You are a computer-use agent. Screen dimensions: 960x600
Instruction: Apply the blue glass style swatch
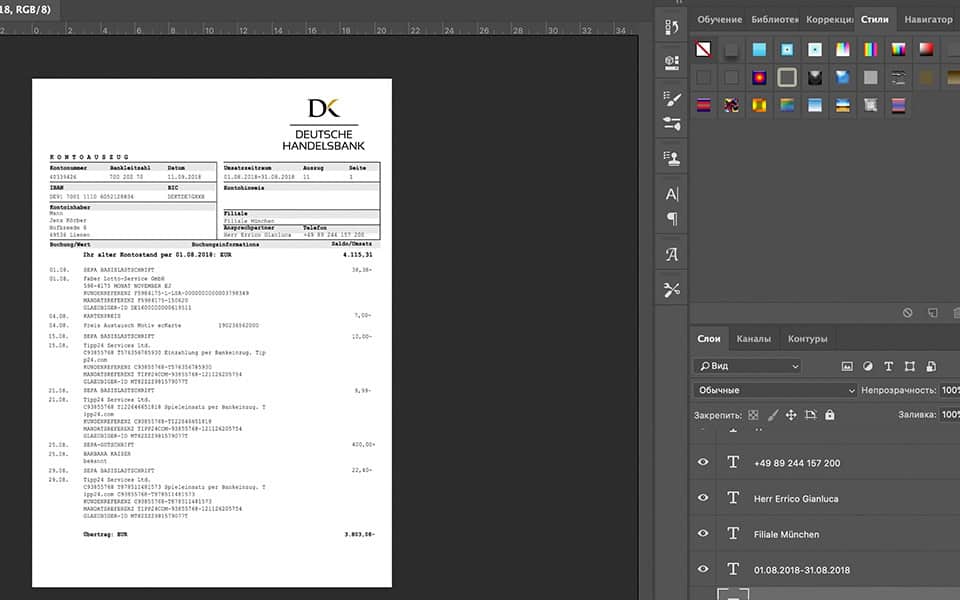(x=842, y=77)
